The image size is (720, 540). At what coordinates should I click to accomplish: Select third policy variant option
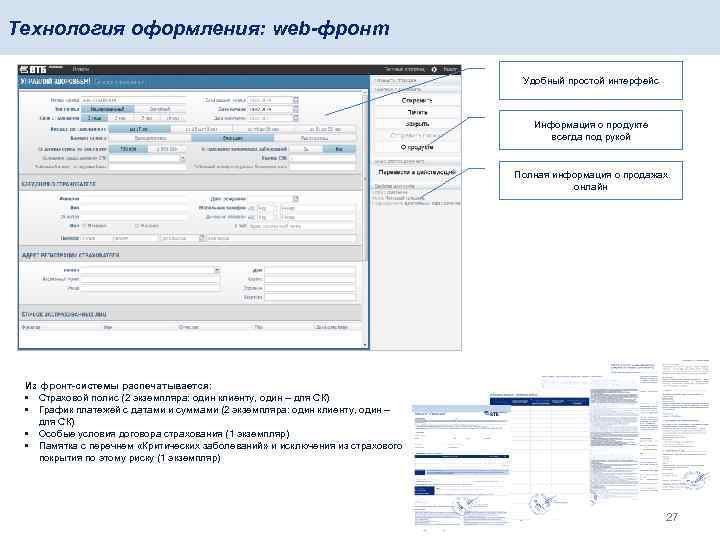pos(315,138)
